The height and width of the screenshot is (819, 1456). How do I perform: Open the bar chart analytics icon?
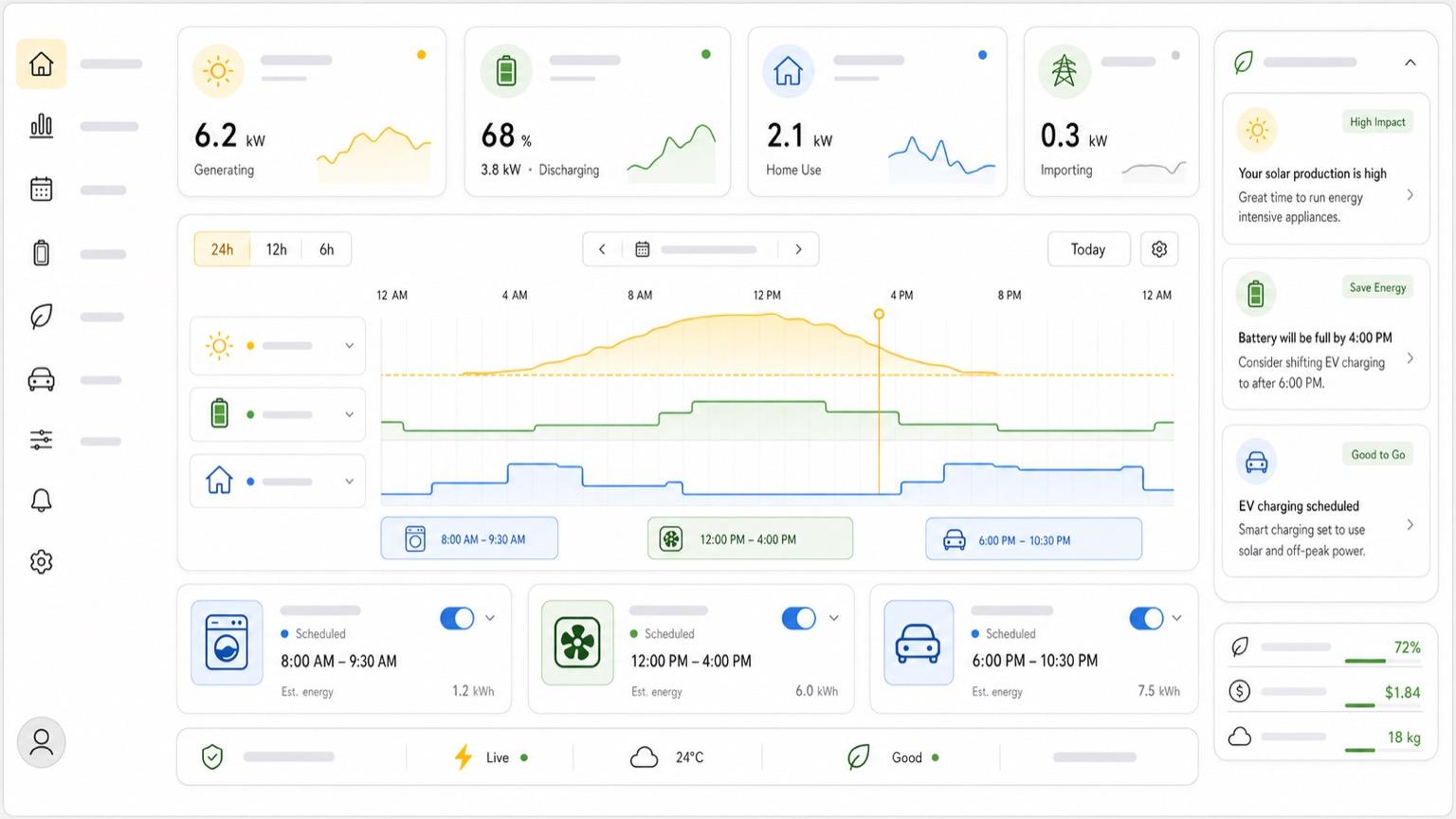point(41,125)
